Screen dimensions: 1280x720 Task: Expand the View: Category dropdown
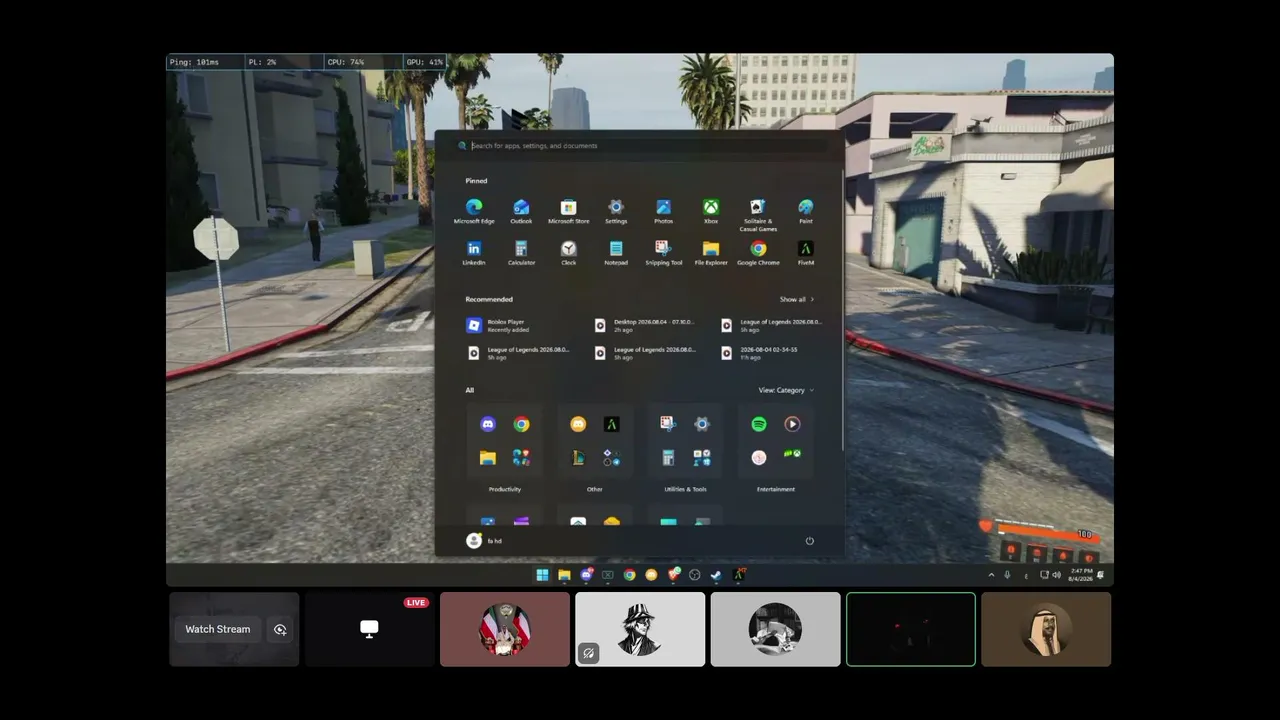(786, 390)
